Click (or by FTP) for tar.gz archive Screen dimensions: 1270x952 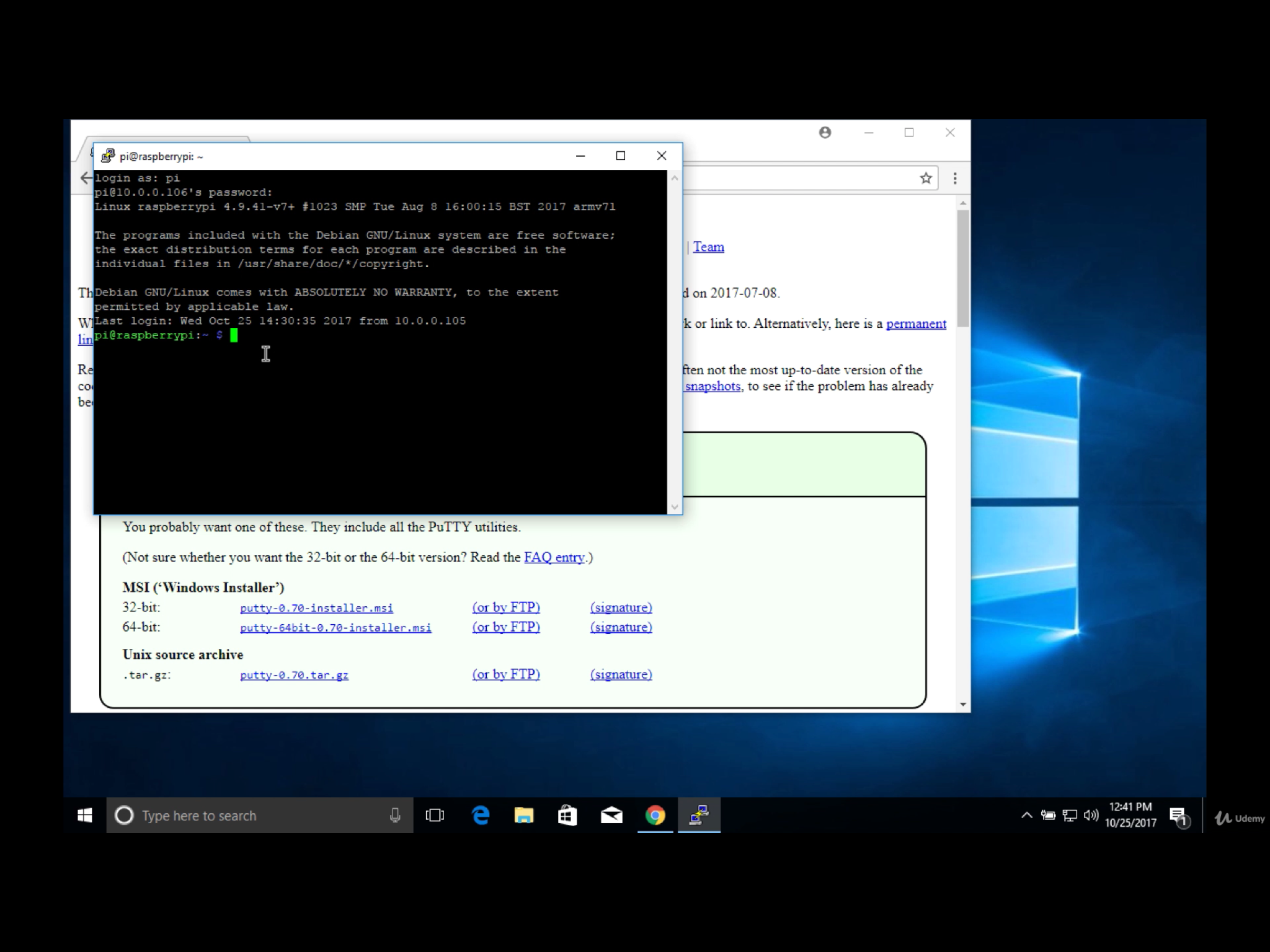[x=506, y=674]
